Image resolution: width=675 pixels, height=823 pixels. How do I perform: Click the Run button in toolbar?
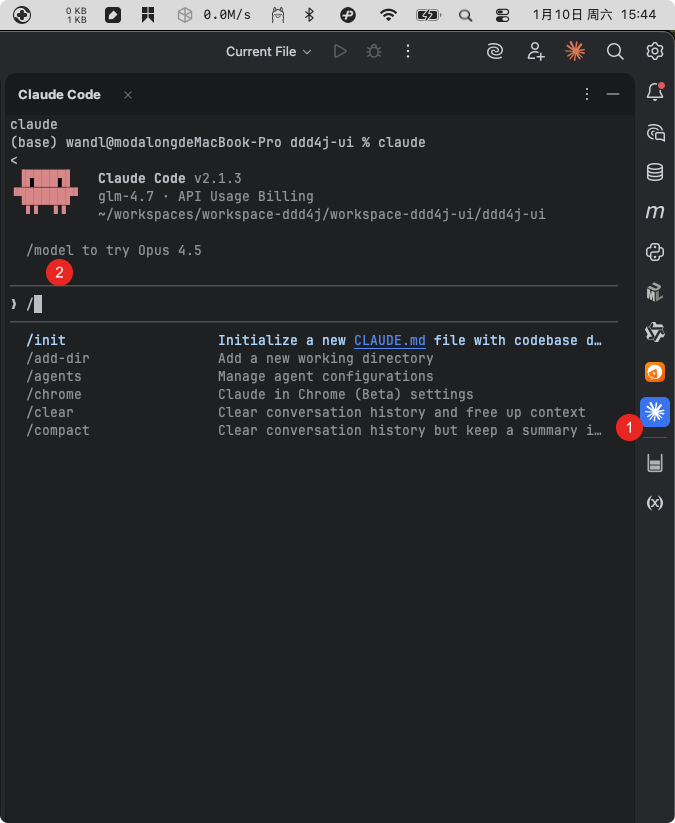coord(340,51)
